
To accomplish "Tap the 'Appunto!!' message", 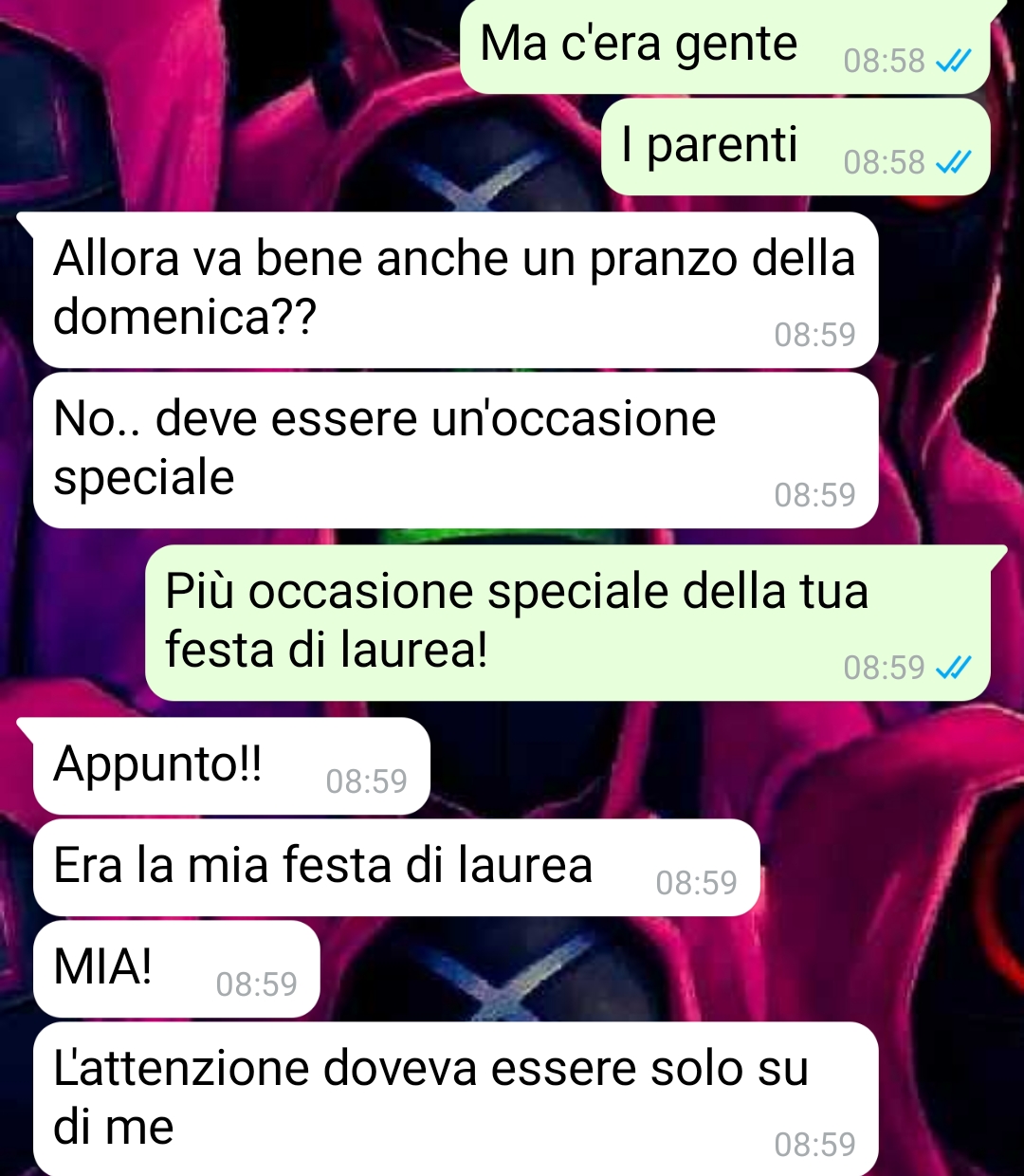I will click(x=232, y=766).
